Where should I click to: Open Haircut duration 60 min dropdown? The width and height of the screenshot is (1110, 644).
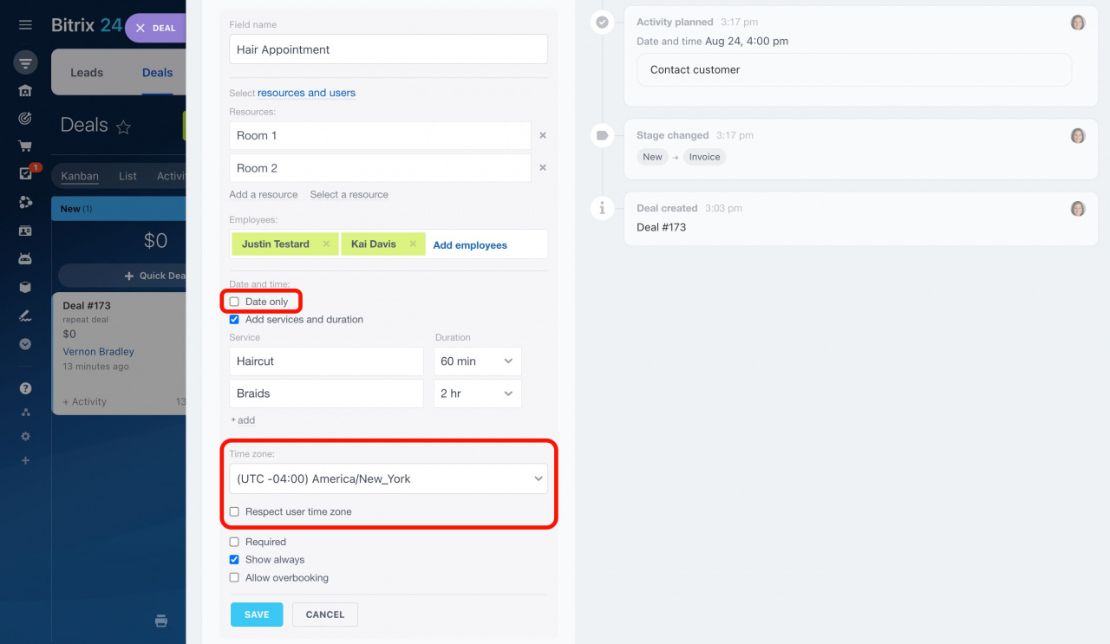(x=477, y=361)
